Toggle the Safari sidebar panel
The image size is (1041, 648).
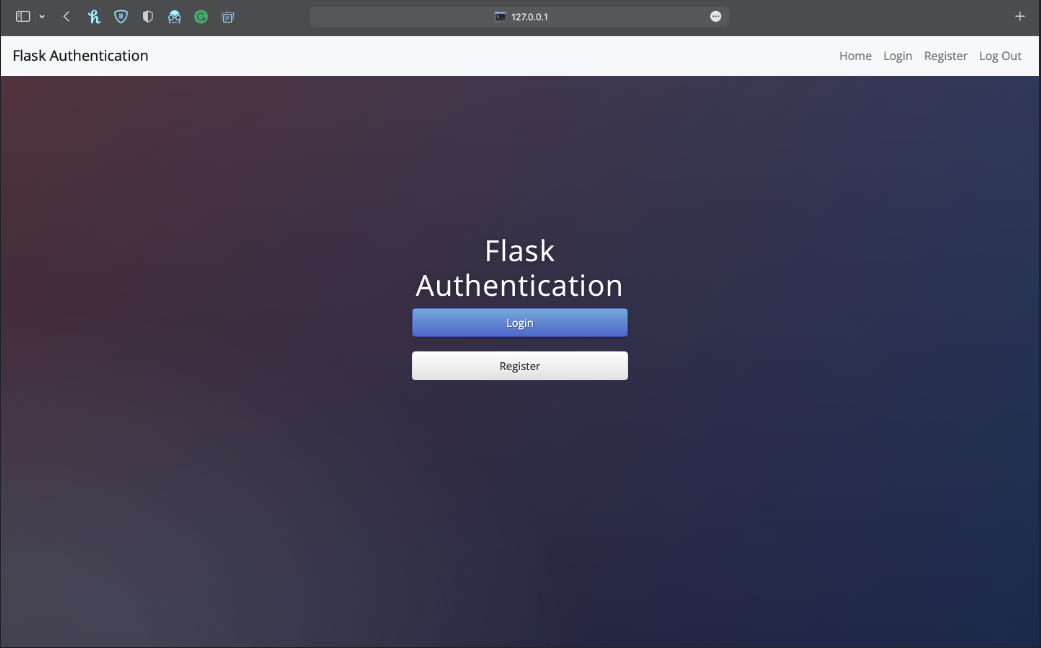(x=23, y=17)
